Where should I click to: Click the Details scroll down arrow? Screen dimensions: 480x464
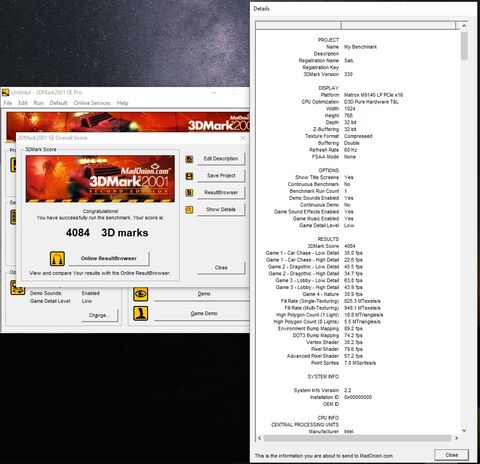pos(464,430)
